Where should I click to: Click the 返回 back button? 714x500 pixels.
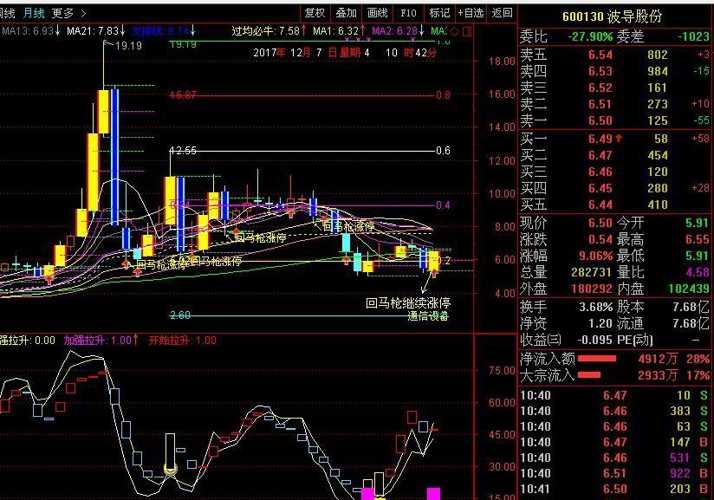click(x=501, y=13)
